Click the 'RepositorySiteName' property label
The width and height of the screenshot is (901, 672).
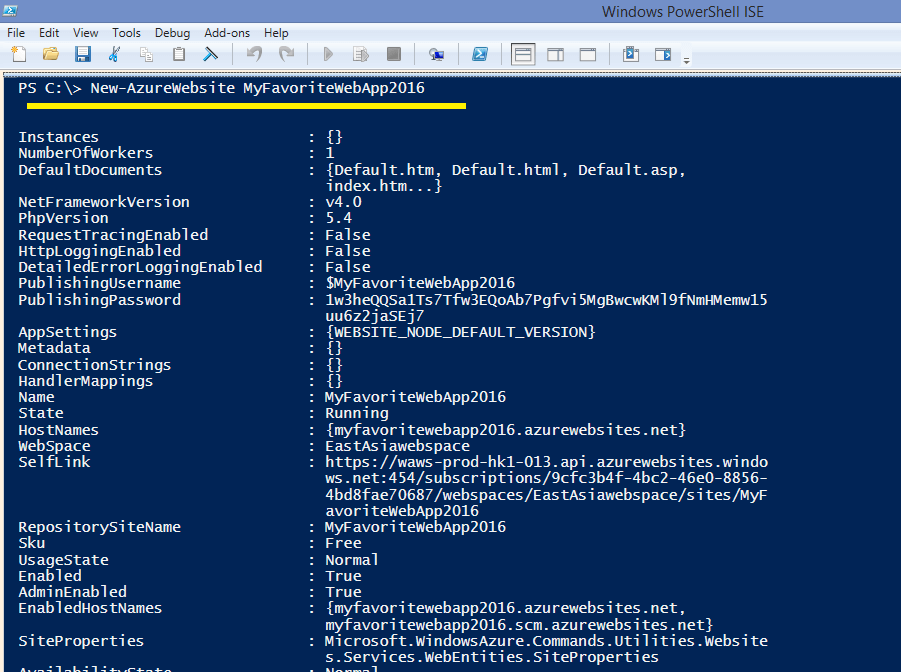(x=99, y=527)
